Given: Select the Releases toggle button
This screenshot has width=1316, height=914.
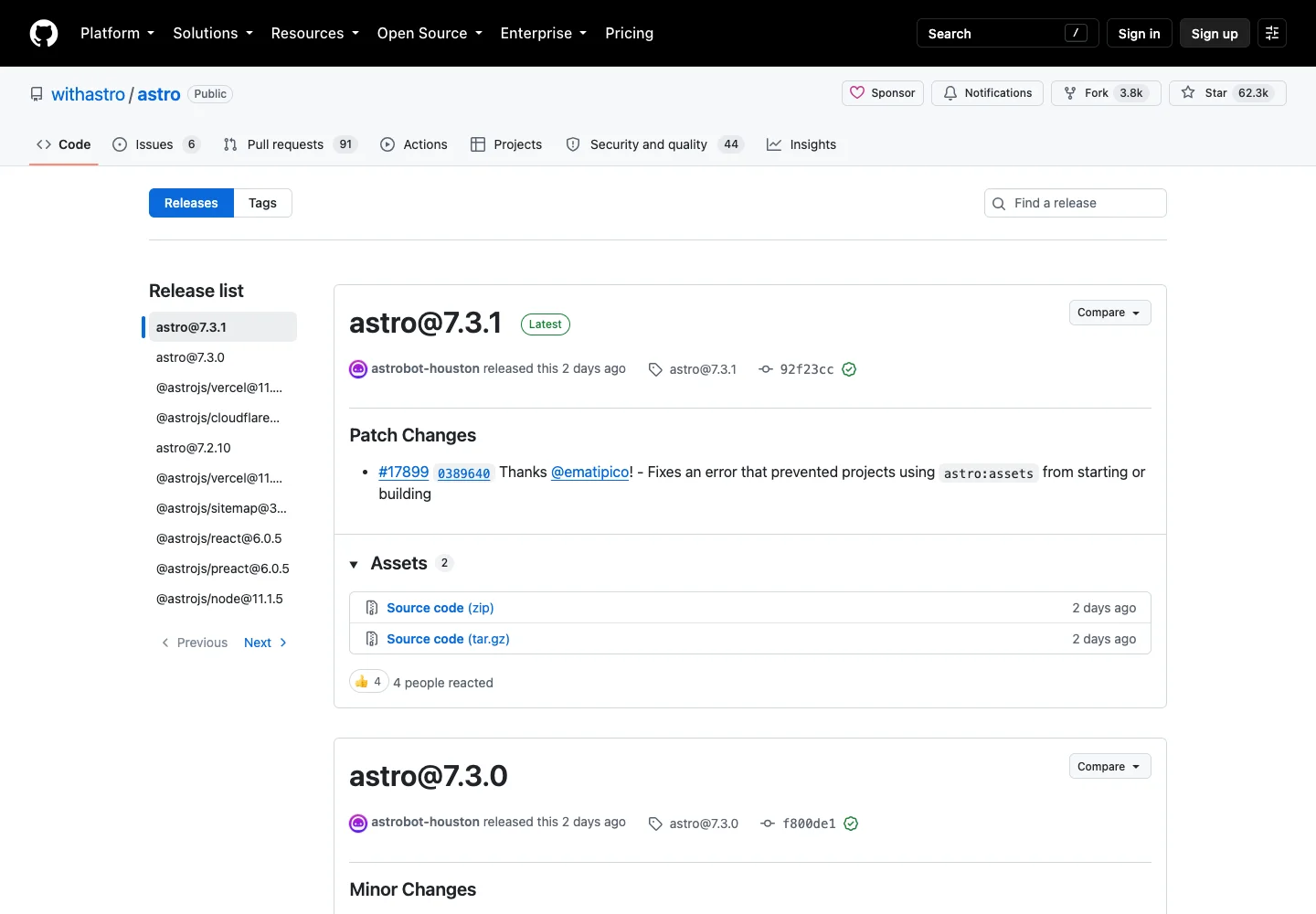Looking at the screenshot, I should (191, 203).
